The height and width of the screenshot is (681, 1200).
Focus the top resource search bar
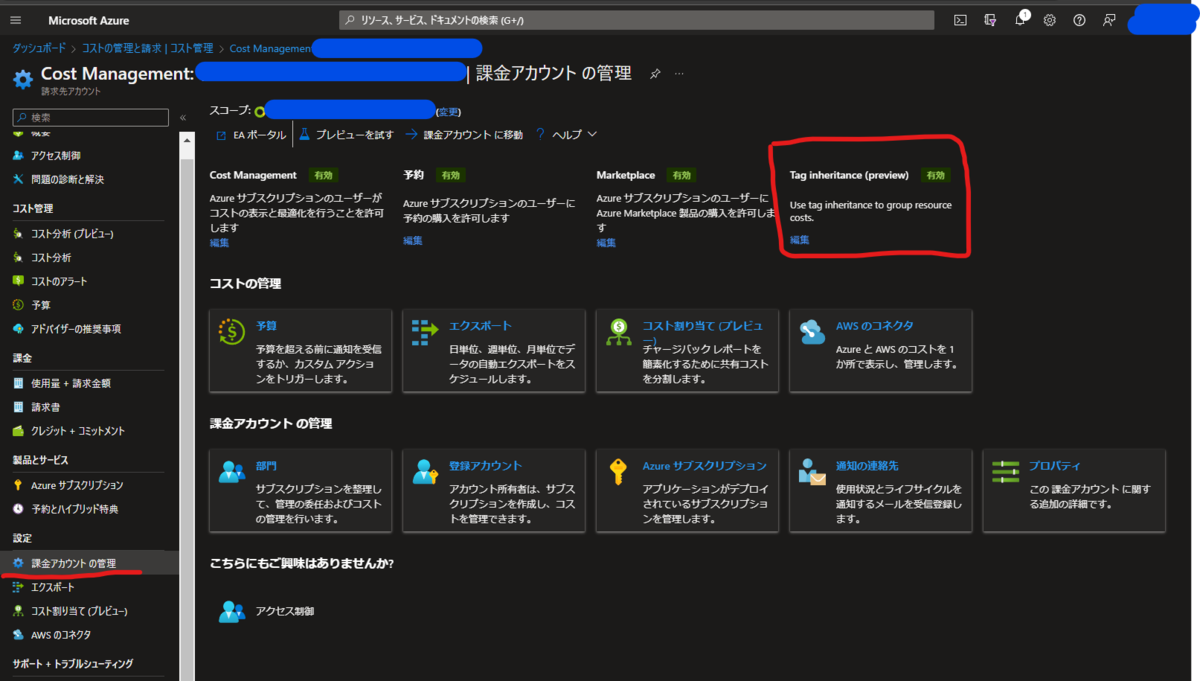[x=637, y=20]
